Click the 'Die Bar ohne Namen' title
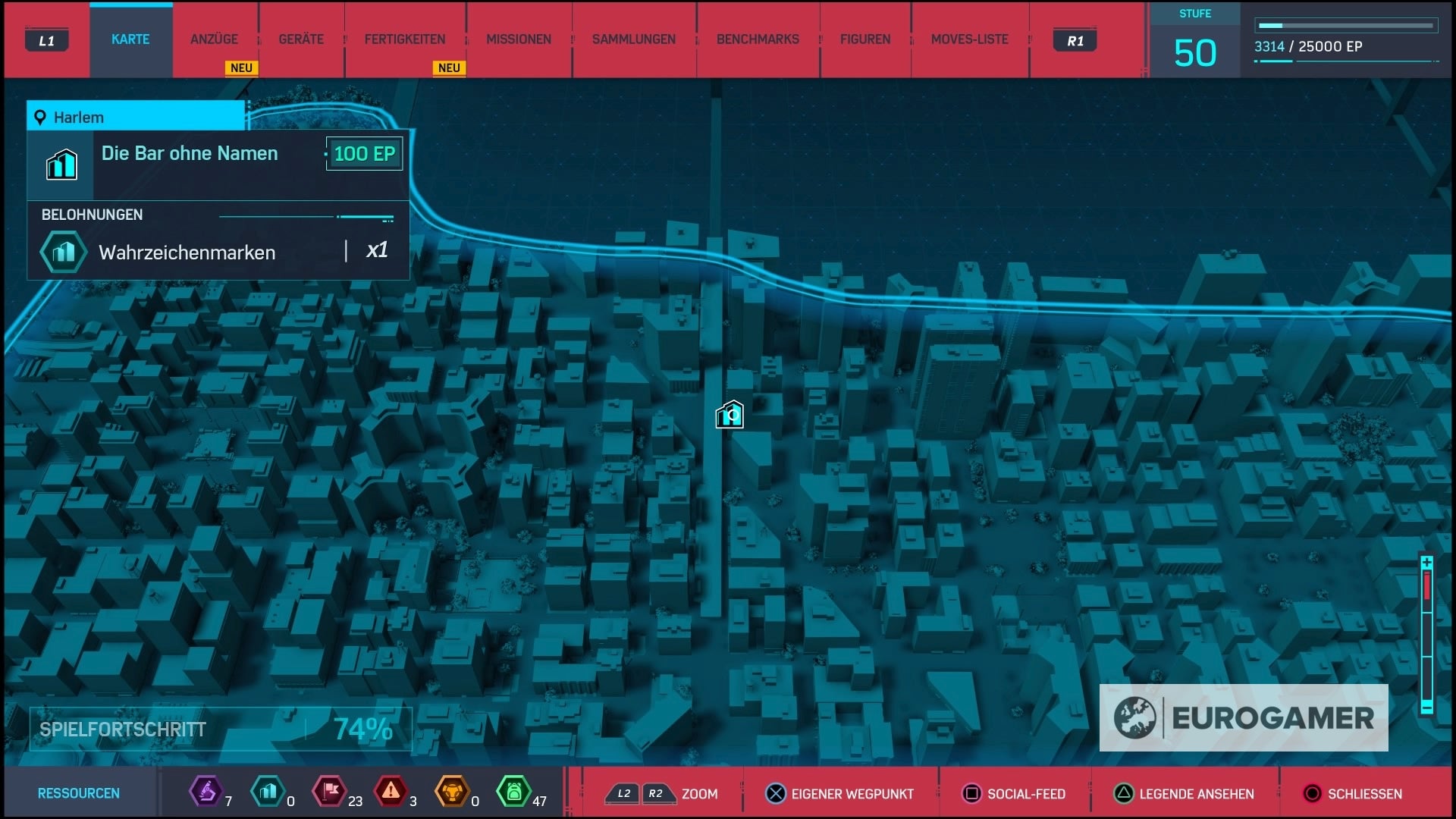Screen dimensions: 1456x819 [x=190, y=153]
